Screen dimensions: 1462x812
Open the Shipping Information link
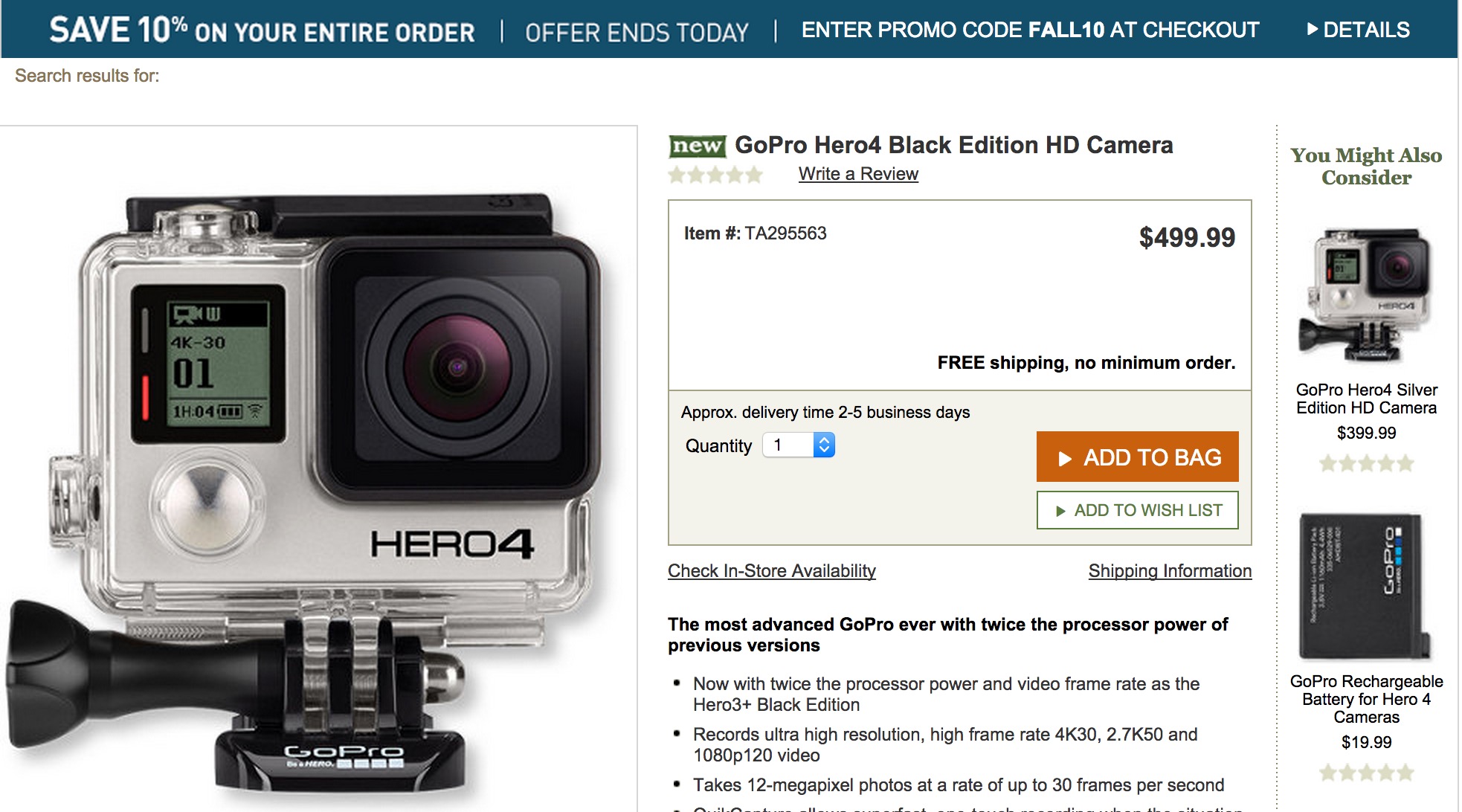pyautogui.click(x=1170, y=571)
